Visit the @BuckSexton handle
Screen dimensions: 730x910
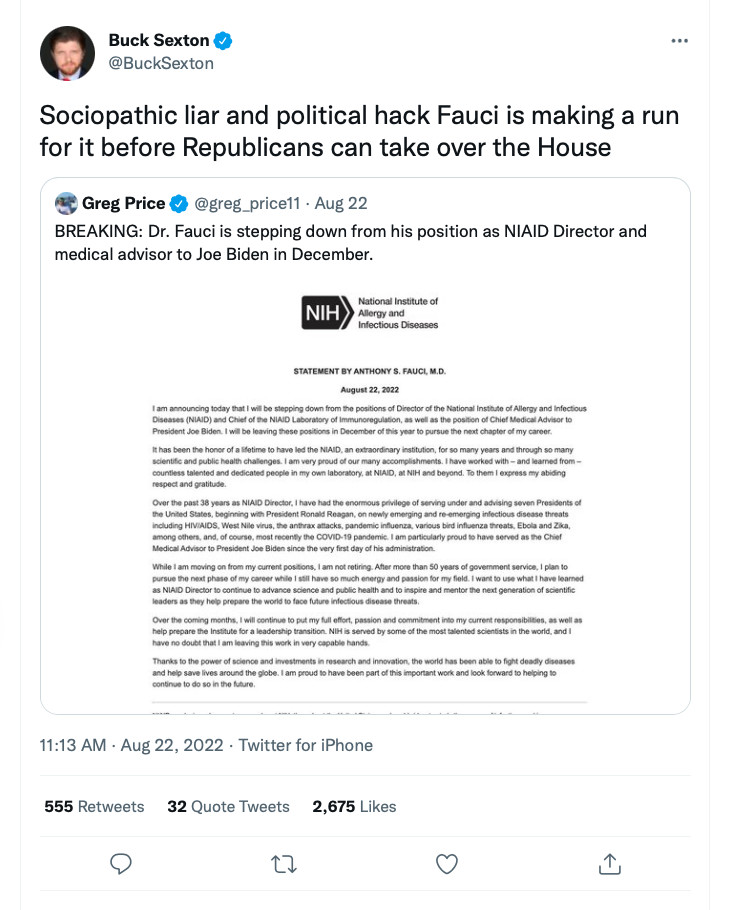coord(161,63)
